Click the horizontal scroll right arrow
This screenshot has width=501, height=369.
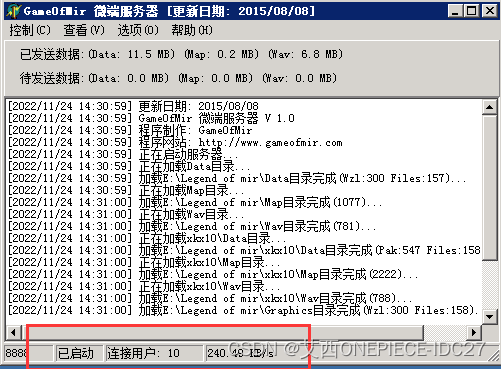pos(474,332)
